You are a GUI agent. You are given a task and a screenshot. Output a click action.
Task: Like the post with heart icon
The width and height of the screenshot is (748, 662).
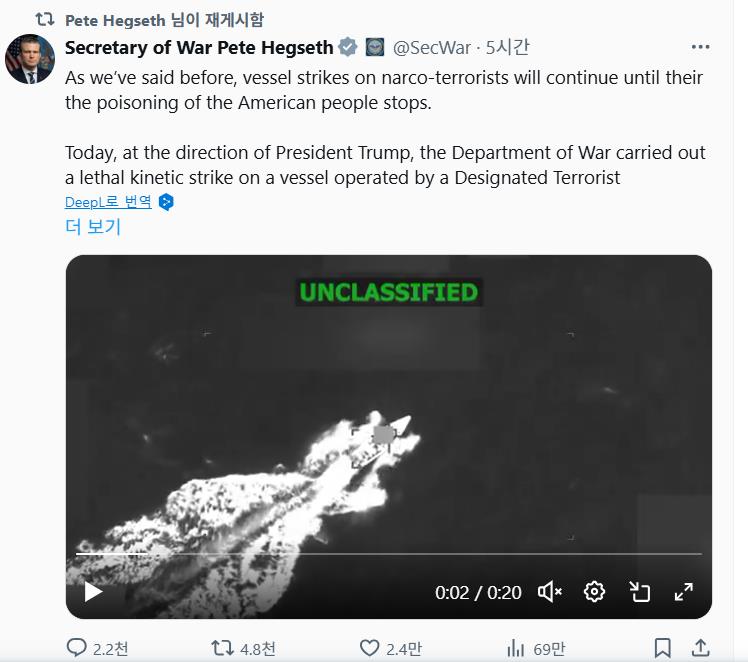coord(369,648)
